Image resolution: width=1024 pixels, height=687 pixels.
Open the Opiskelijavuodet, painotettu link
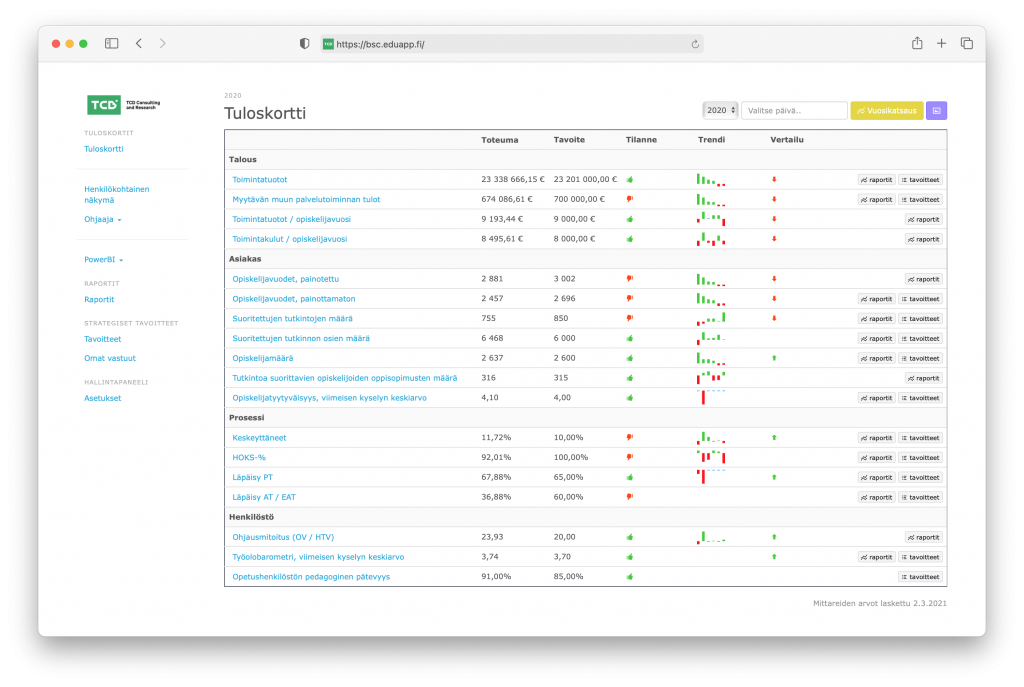pos(285,279)
